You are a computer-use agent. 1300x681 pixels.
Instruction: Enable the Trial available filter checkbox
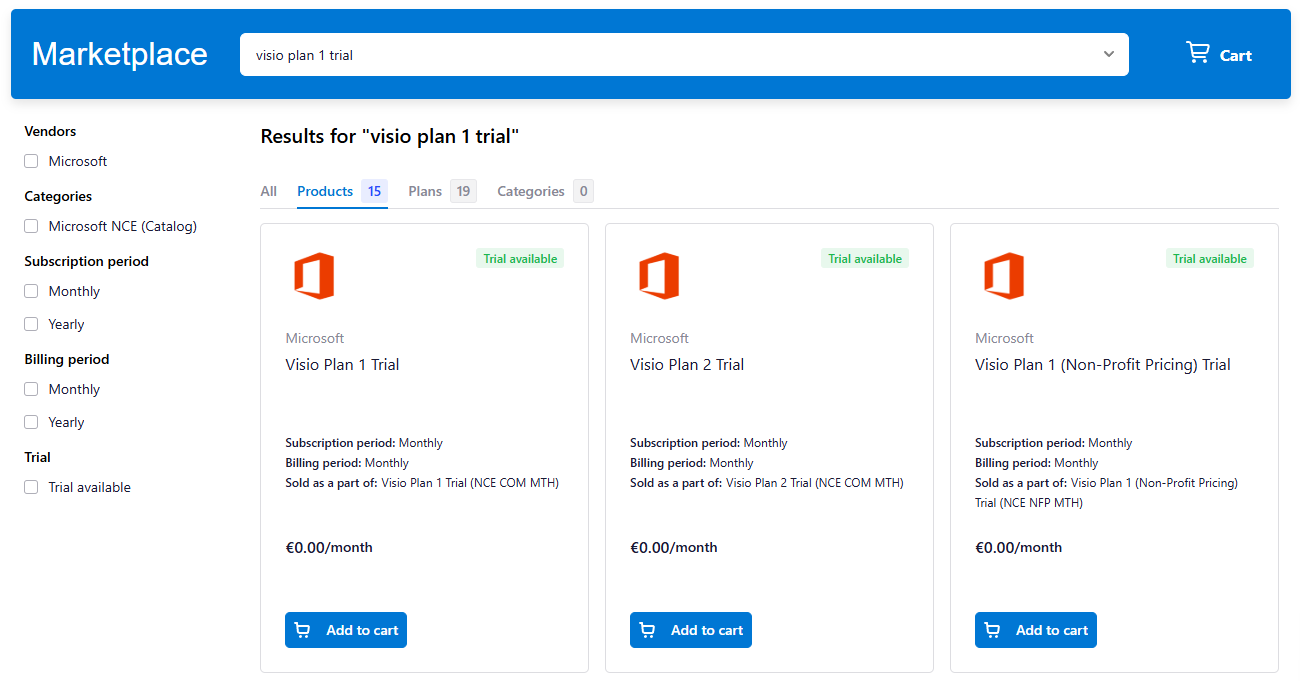(x=31, y=487)
